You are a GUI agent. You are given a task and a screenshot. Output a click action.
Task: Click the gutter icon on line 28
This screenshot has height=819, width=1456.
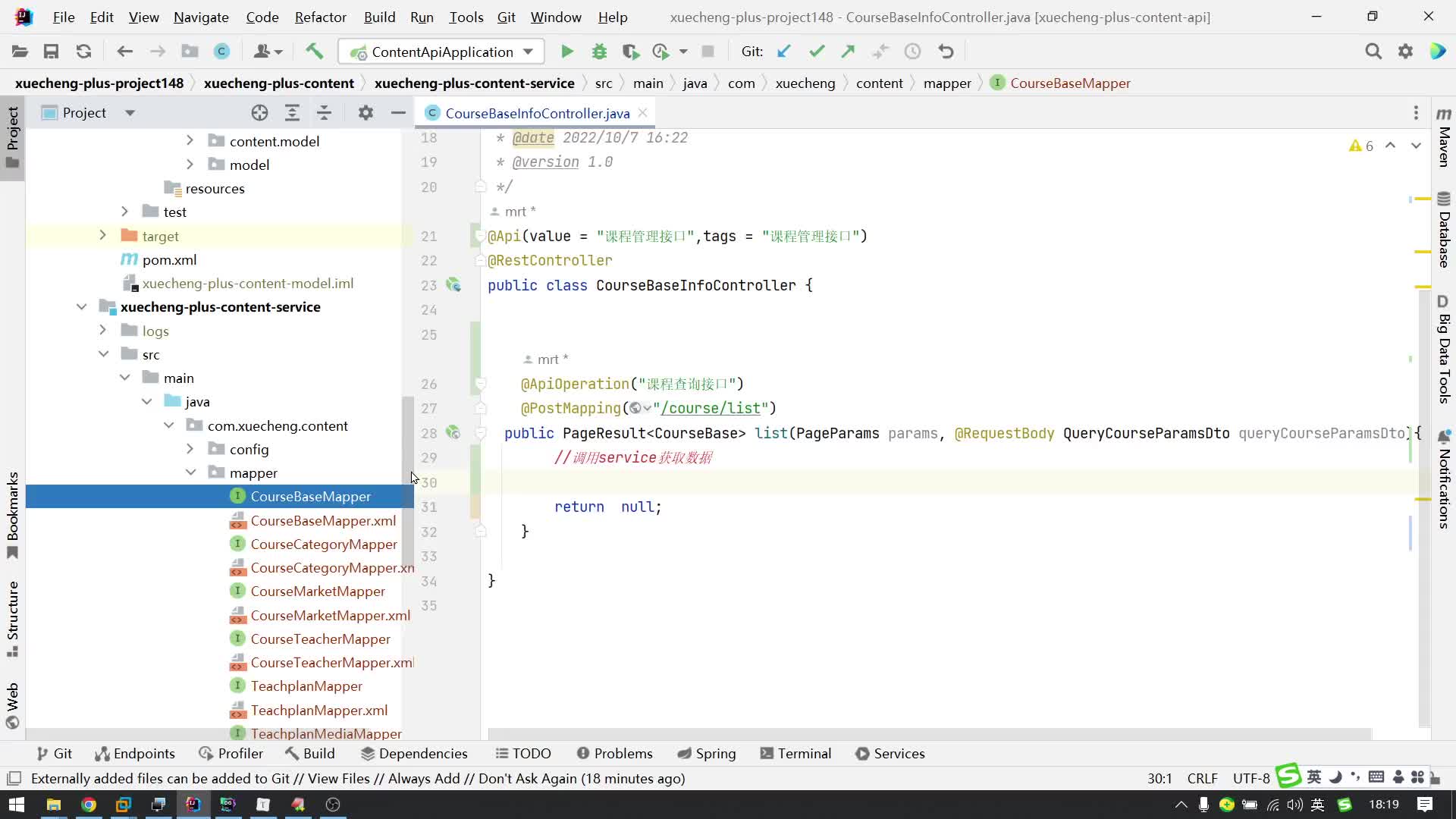tap(453, 433)
